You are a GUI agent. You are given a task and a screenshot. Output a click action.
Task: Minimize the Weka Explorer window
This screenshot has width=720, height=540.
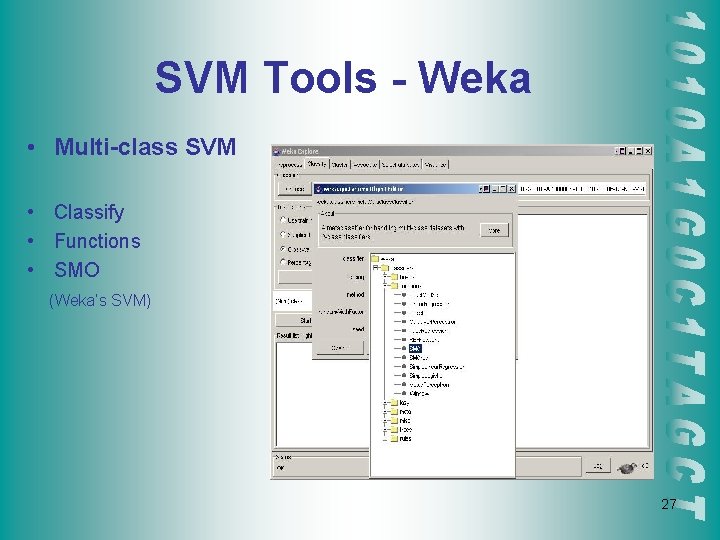point(632,151)
